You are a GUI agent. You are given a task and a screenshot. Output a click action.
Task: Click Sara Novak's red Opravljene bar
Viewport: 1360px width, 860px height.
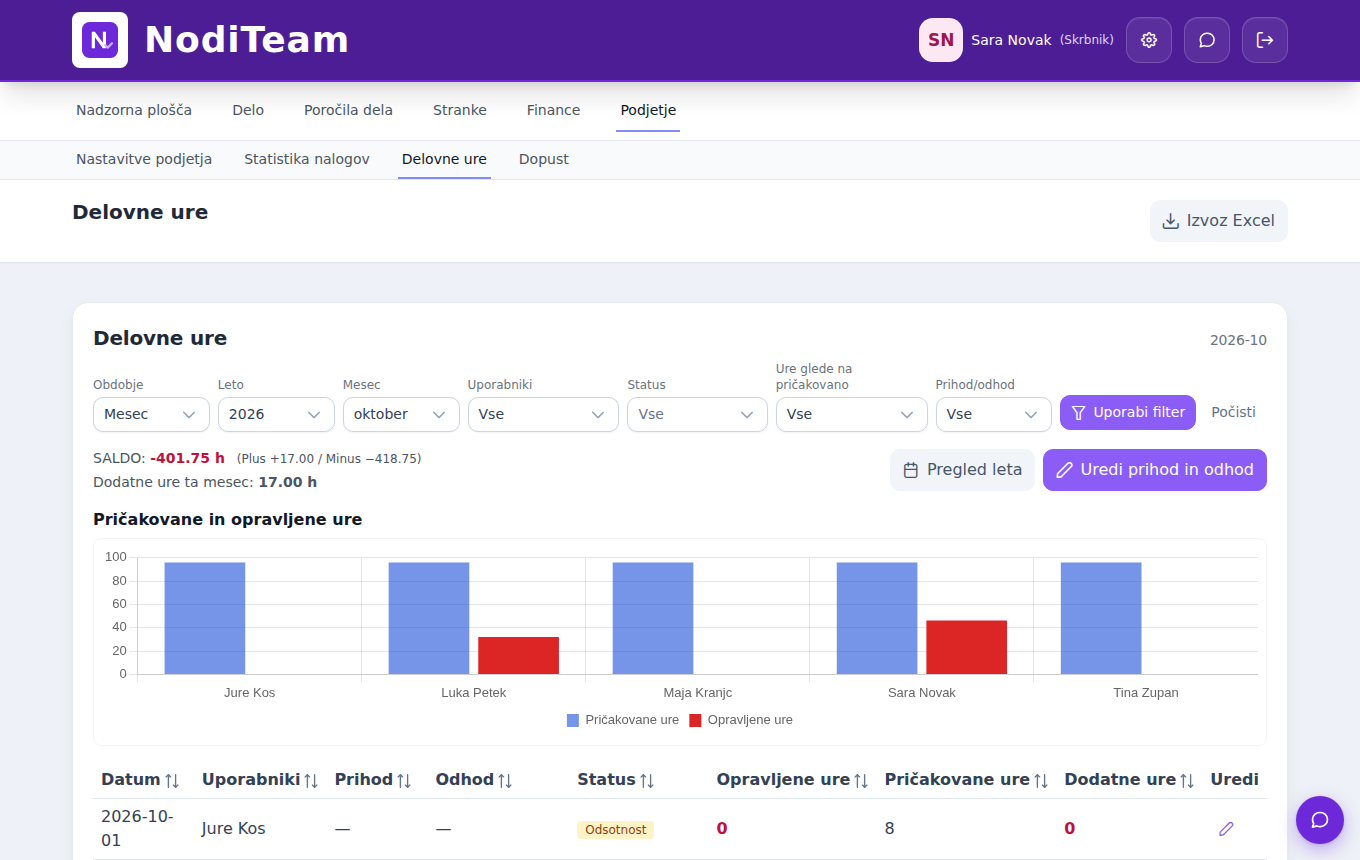[x=966, y=647]
